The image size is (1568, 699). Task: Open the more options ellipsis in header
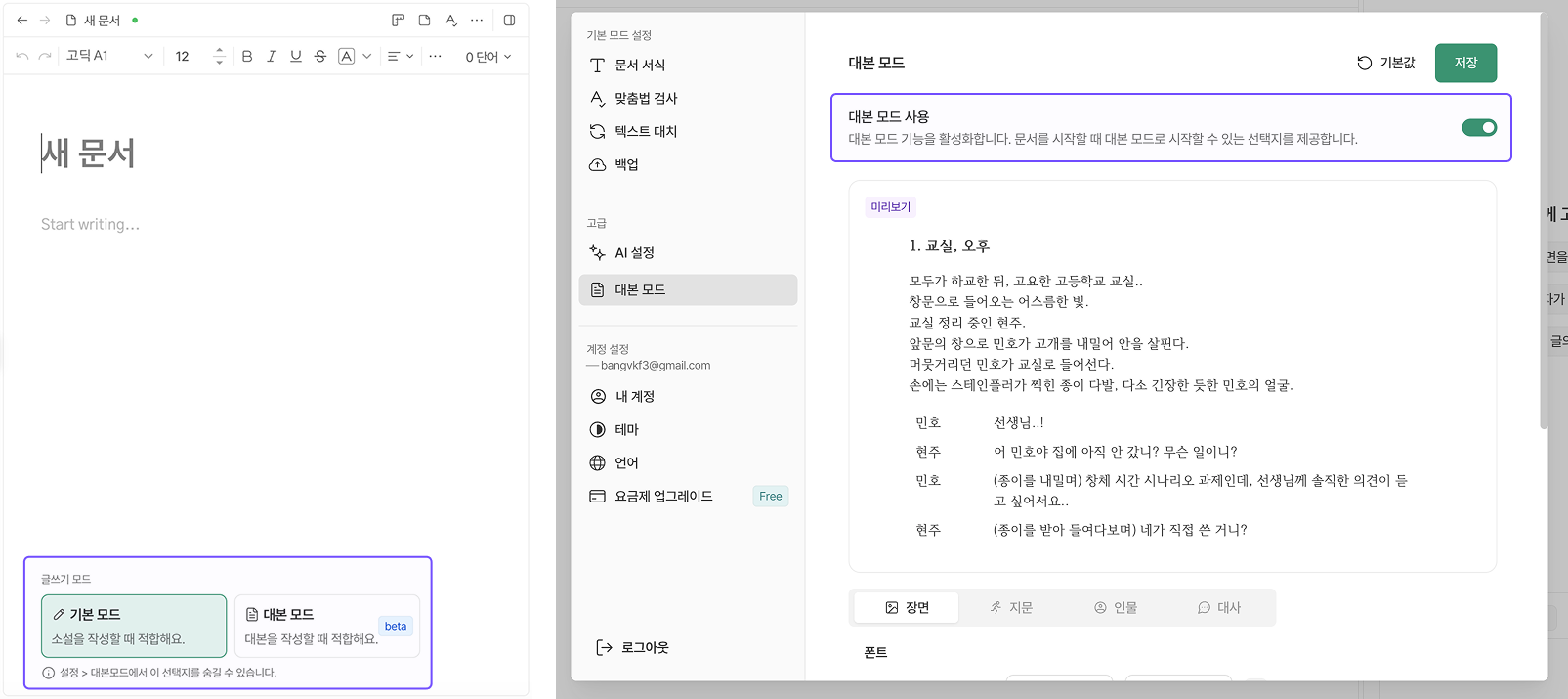click(477, 21)
